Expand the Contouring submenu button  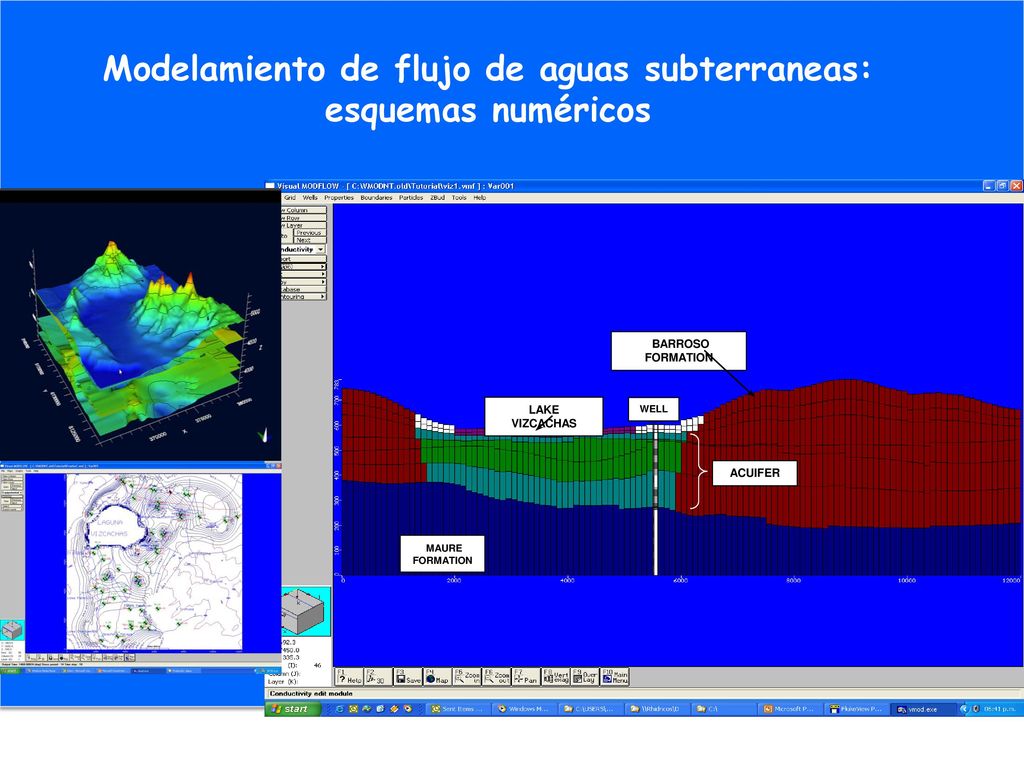pos(304,296)
